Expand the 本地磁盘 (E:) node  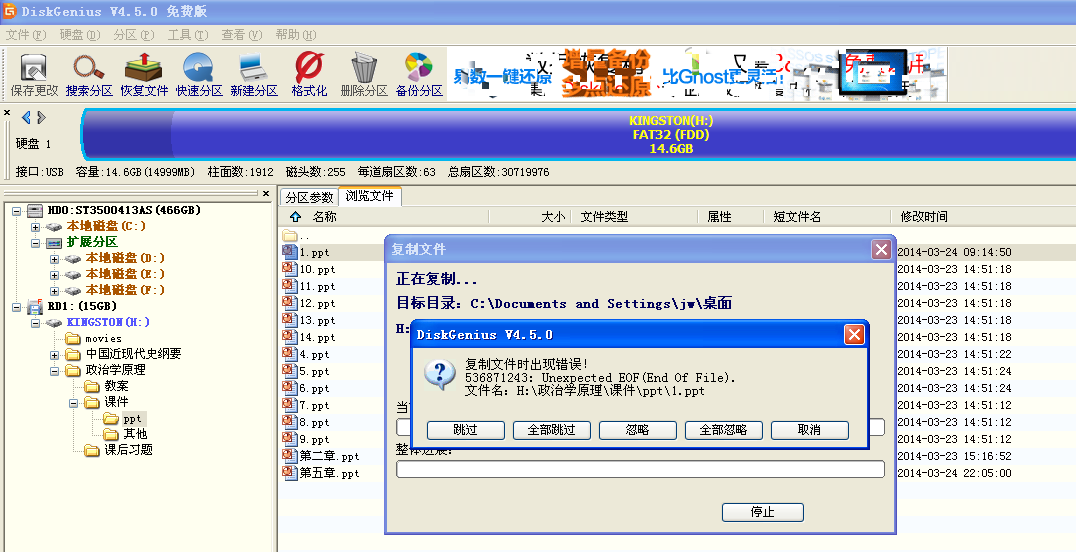tap(54, 275)
